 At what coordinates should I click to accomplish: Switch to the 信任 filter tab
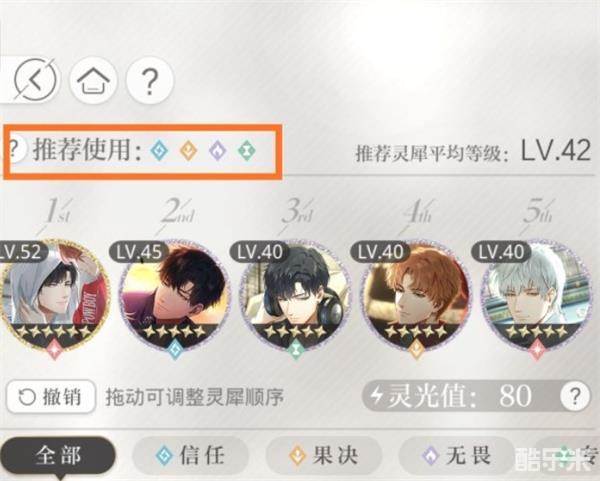(190, 455)
